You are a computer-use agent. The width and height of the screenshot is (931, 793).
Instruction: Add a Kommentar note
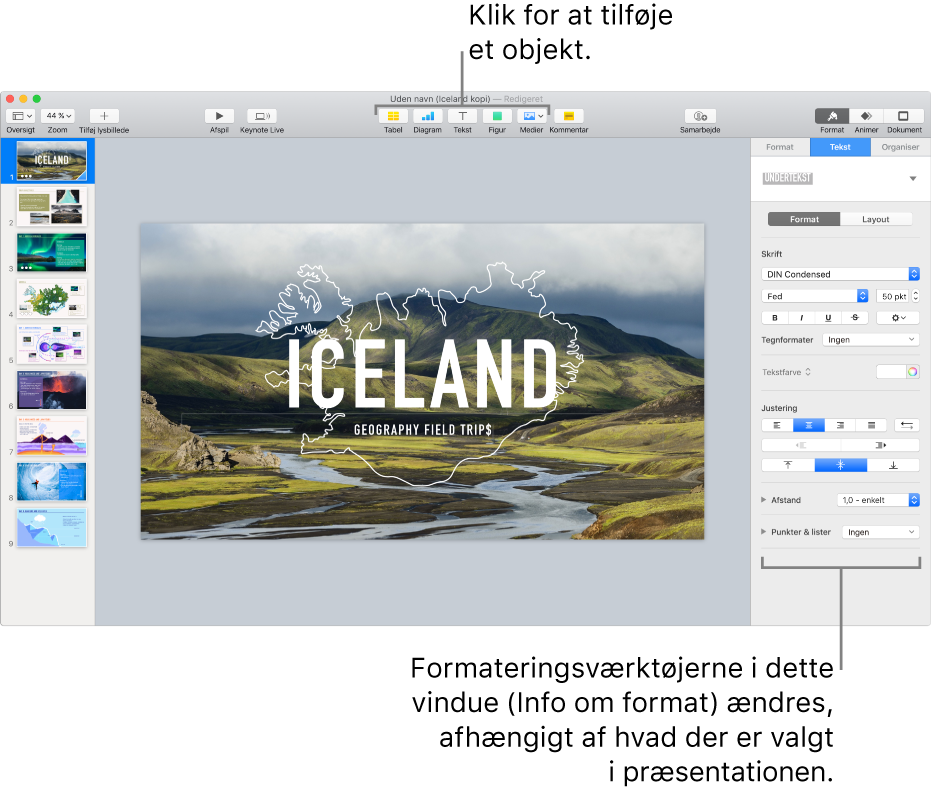point(568,116)
